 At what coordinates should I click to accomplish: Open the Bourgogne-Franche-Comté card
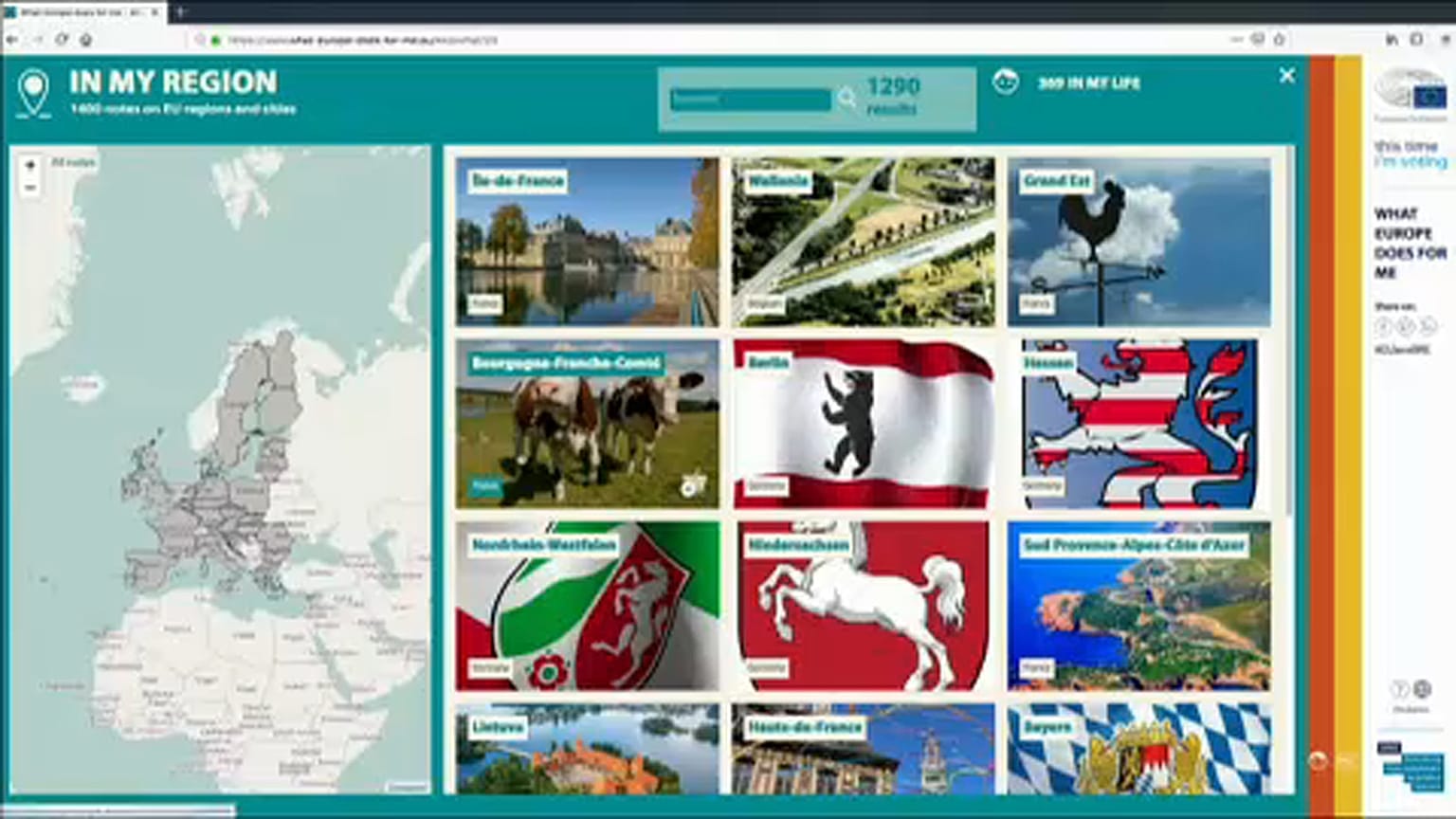tap(587, 424)
